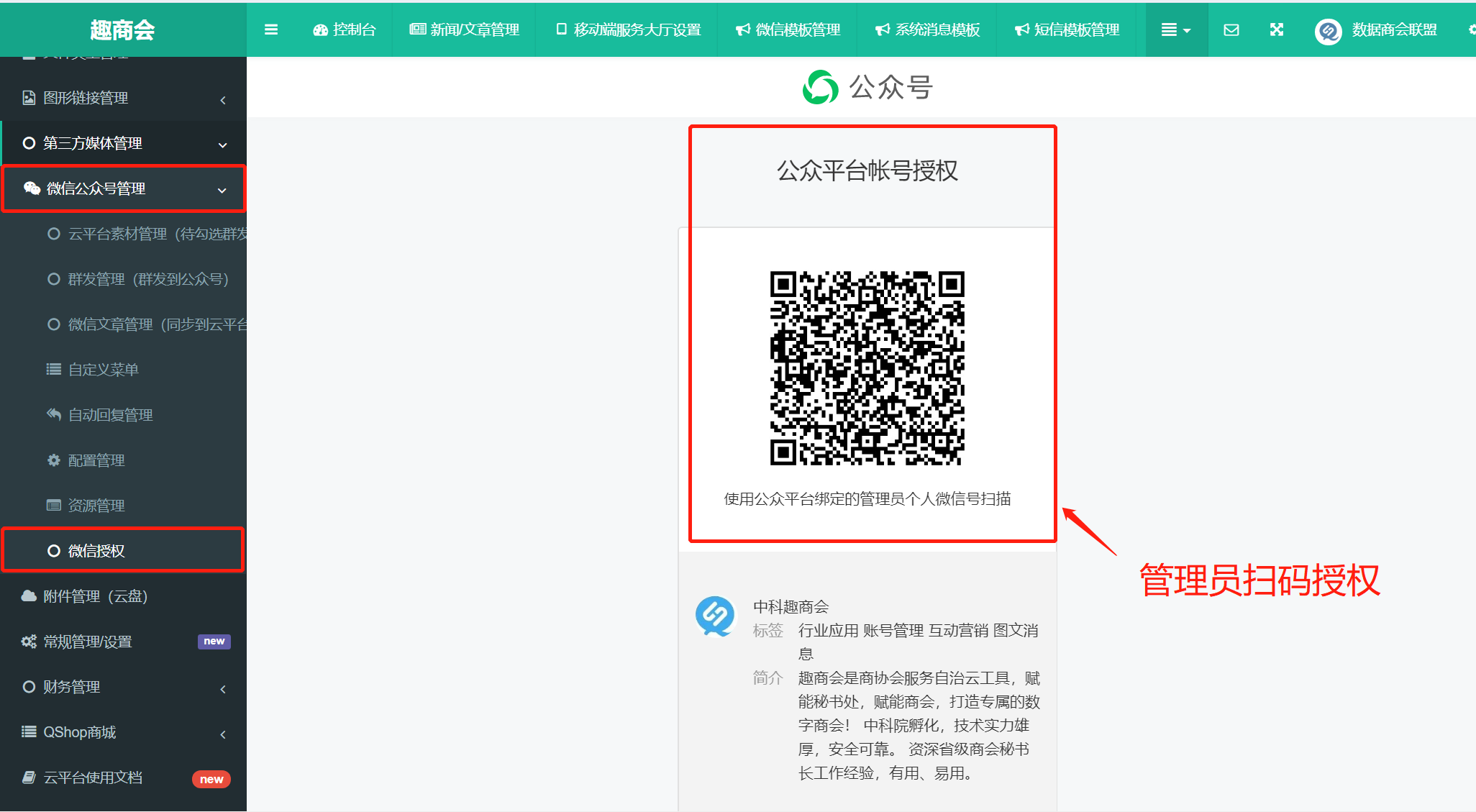Click the hamburger sidebar toggle icon
The width and height of the screenshot is (1476, 812).
[270, 29]
